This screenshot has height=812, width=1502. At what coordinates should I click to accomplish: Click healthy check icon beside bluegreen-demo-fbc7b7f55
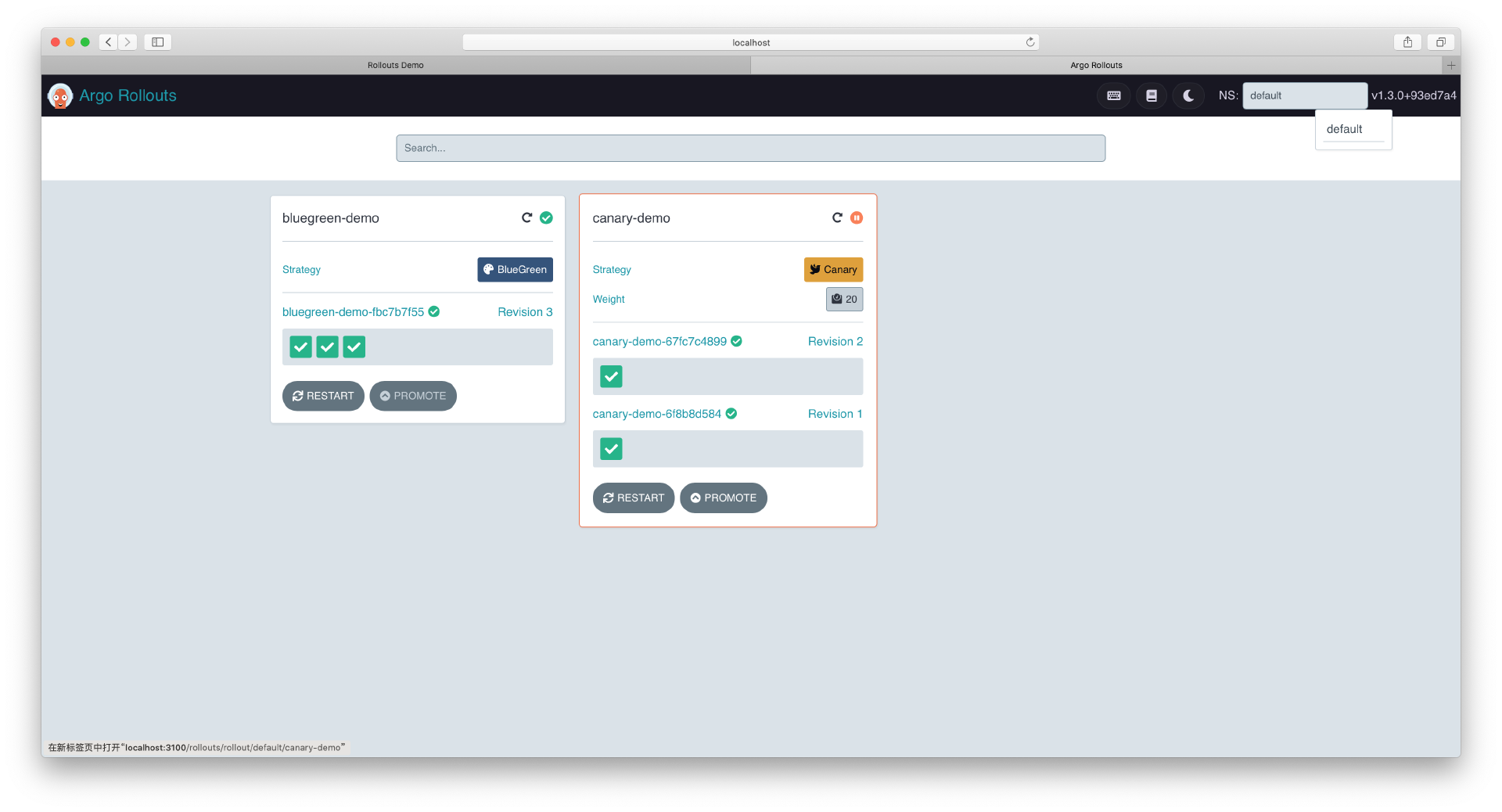click(x=434, y=311)
